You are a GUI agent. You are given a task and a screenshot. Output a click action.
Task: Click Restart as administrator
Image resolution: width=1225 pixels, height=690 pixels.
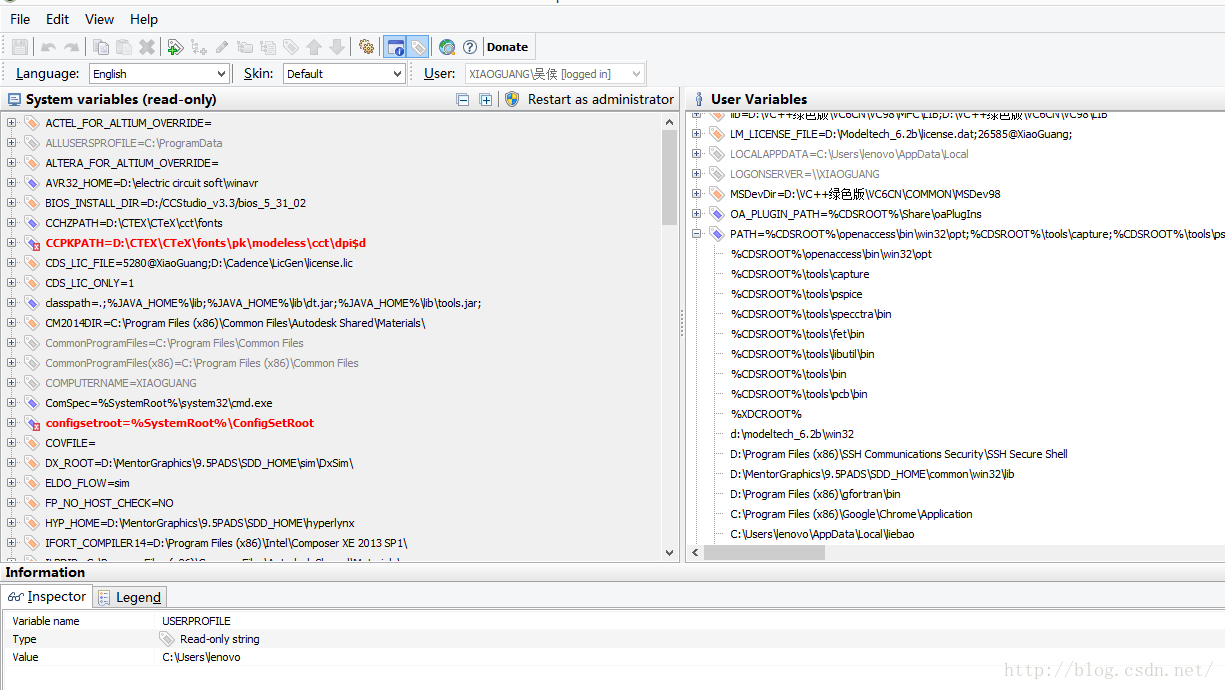tap(601, 99)
